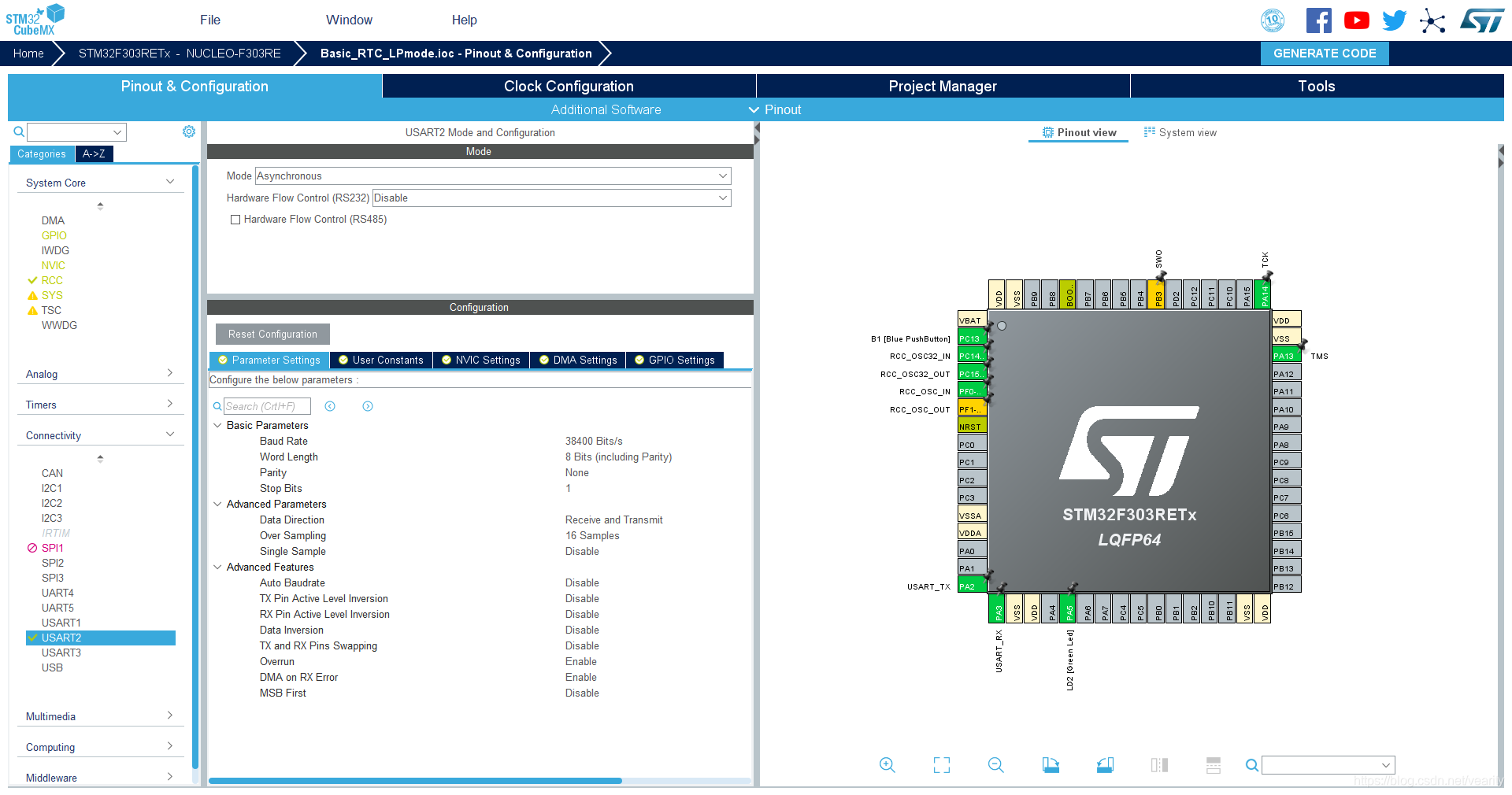The width and height of the screenshot is (1512, 795).
Task: Click the ST community network icon
Action: (1432, 20)
